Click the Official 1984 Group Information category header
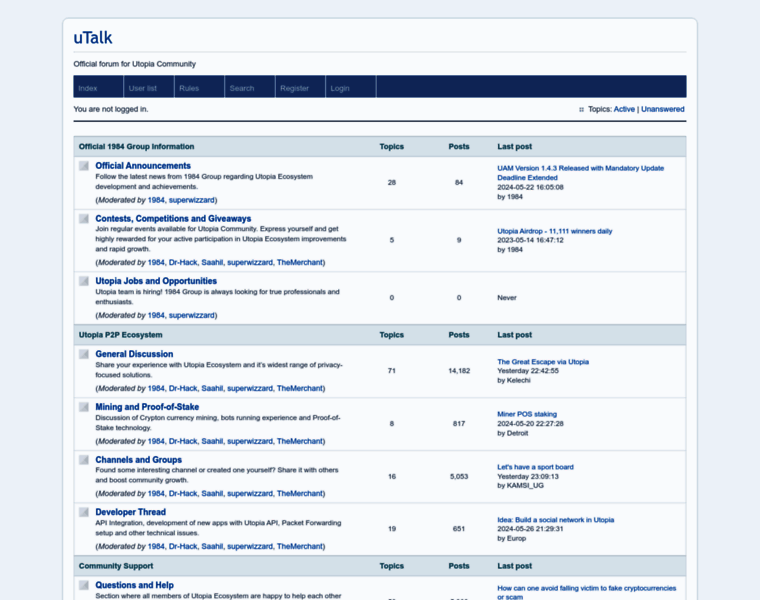Image resolution: width=760 pixels, height=600 pixels. pos(136,146)
